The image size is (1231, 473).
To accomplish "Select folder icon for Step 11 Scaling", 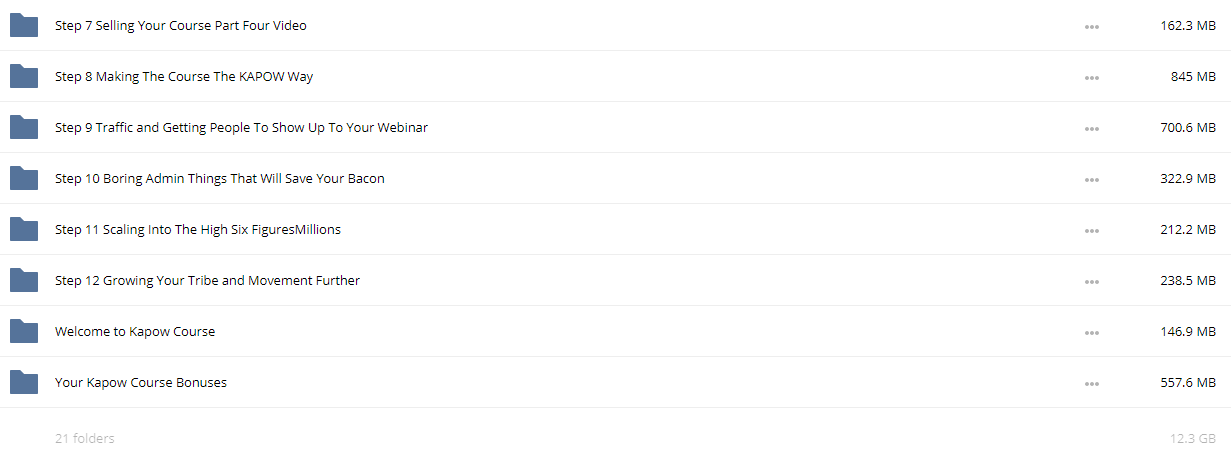I will pyautogui.click(x=24, y=229).
